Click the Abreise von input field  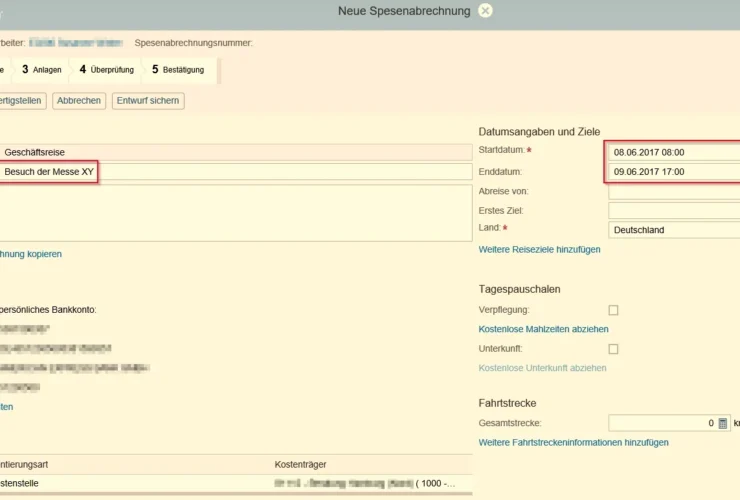point(673,191)
